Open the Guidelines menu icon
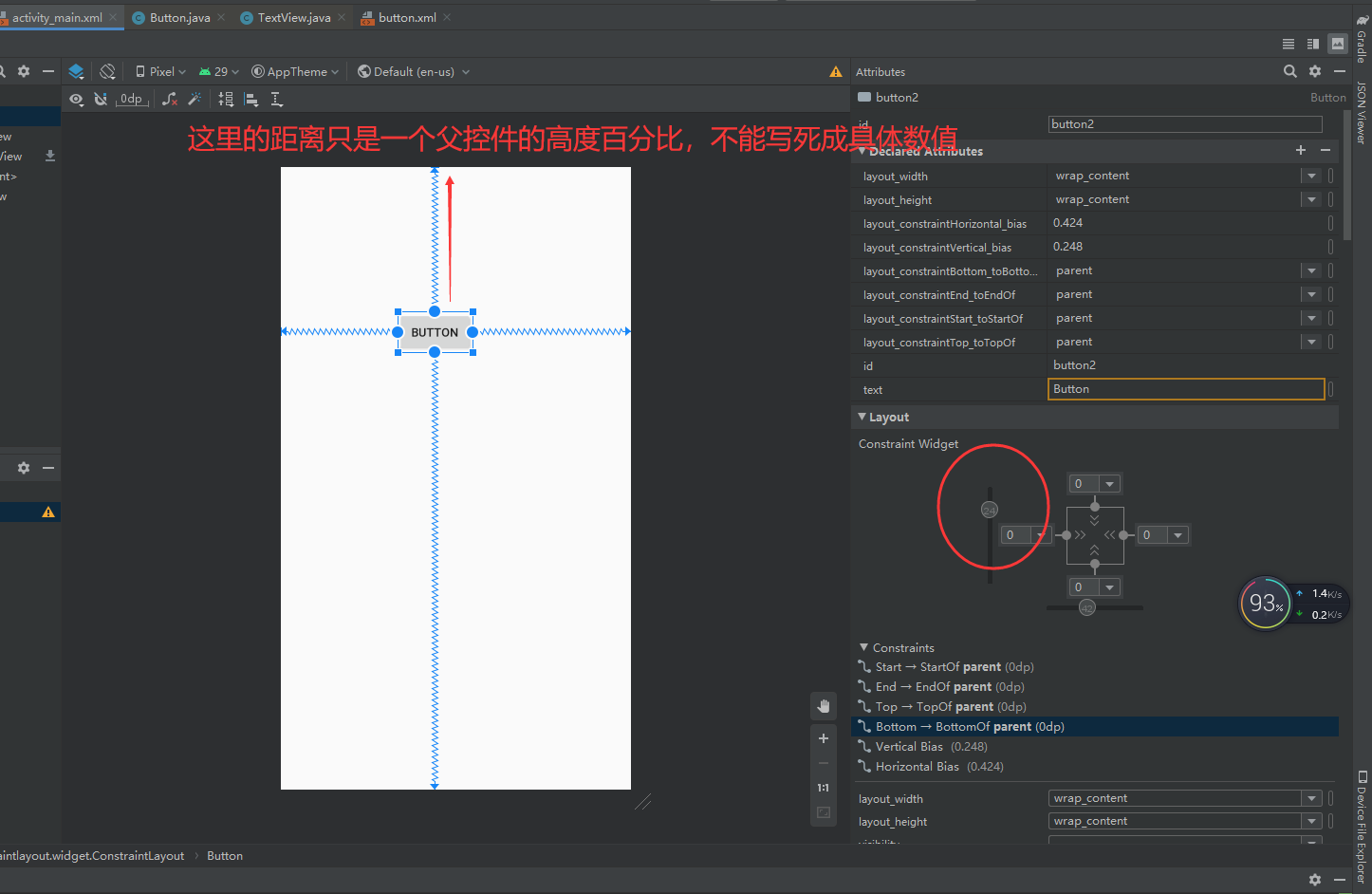Viewport: 1372px width, 894px height. (x=277, y=99)
